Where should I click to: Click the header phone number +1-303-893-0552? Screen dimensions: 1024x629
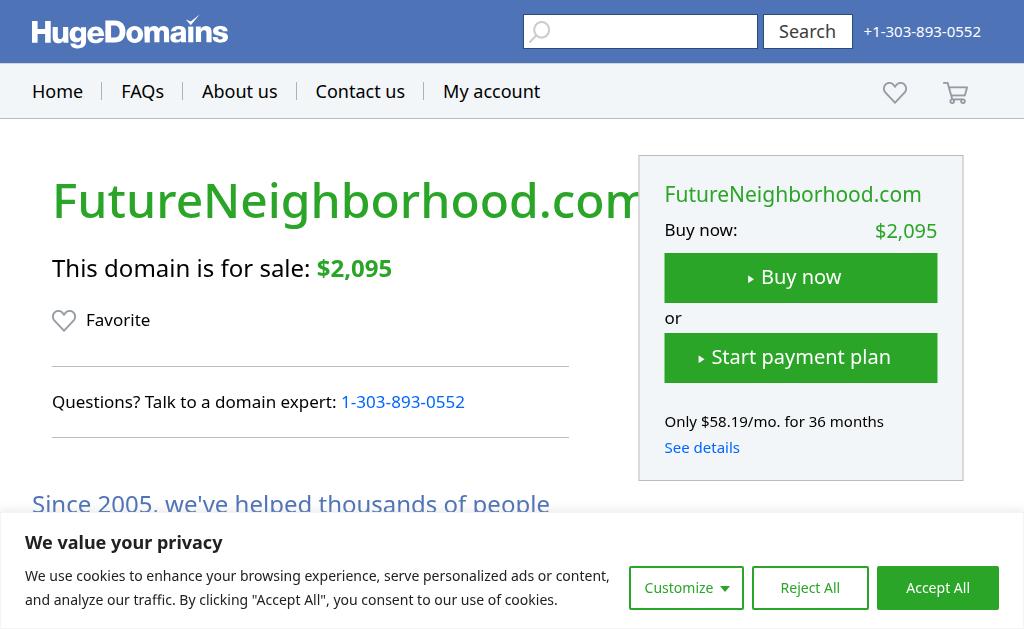(922, 32)
